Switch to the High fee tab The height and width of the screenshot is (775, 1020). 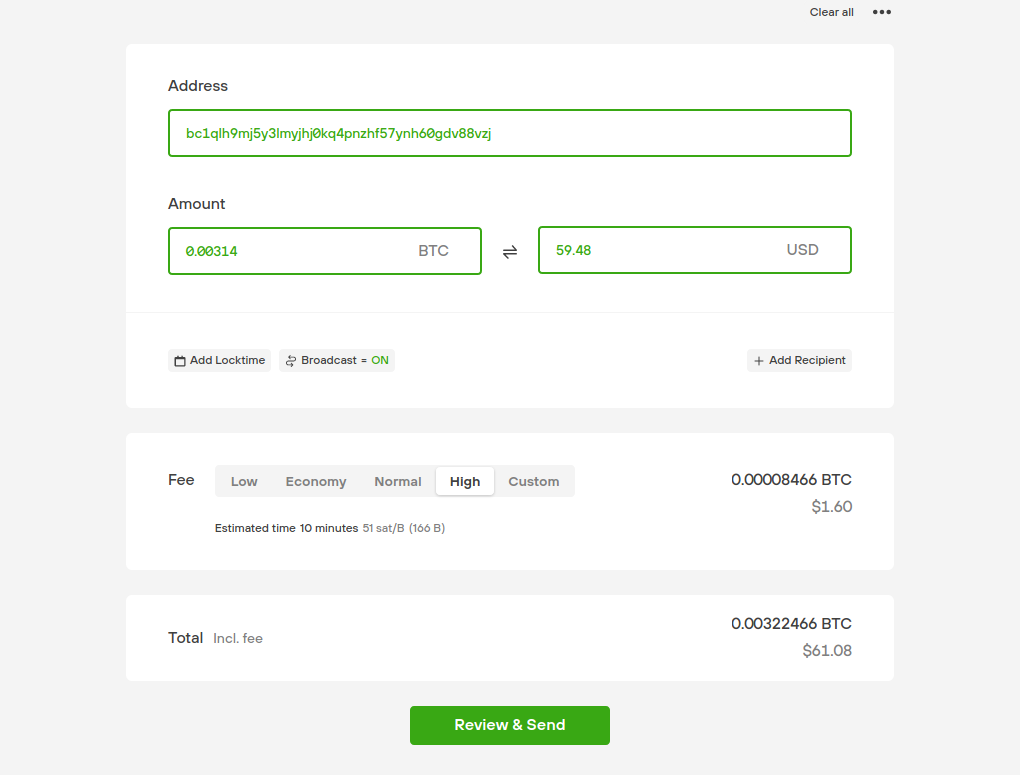(x=464, y=481)
